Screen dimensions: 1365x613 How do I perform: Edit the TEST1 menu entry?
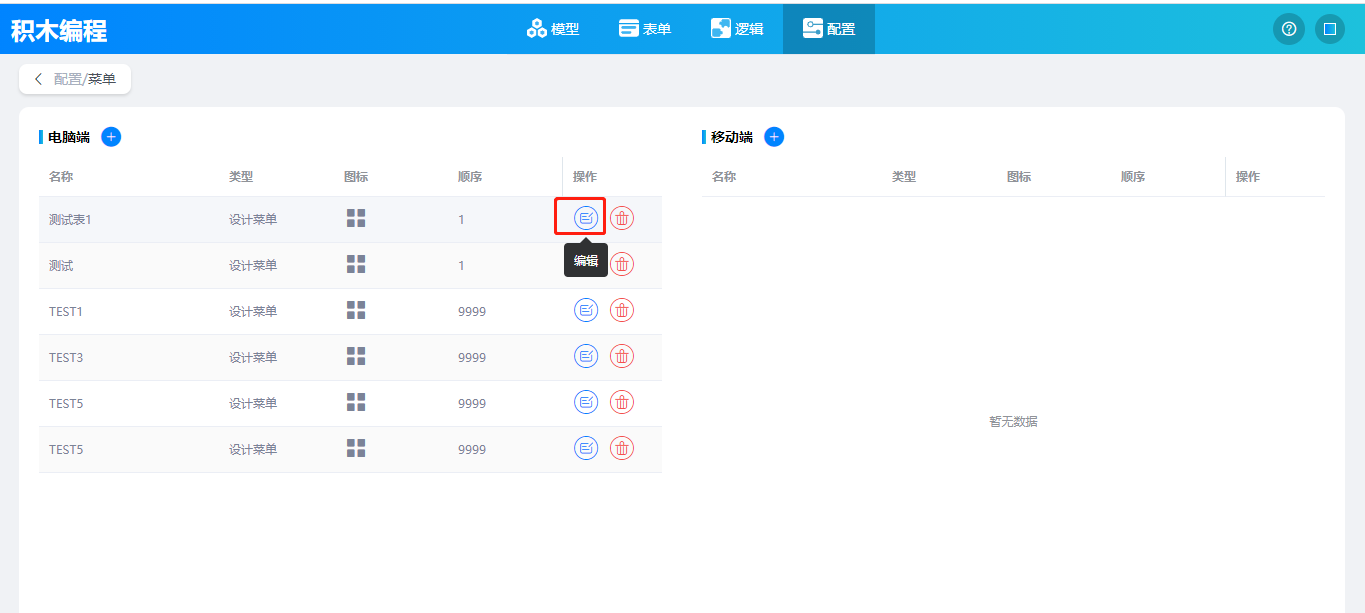click(586, 310)
